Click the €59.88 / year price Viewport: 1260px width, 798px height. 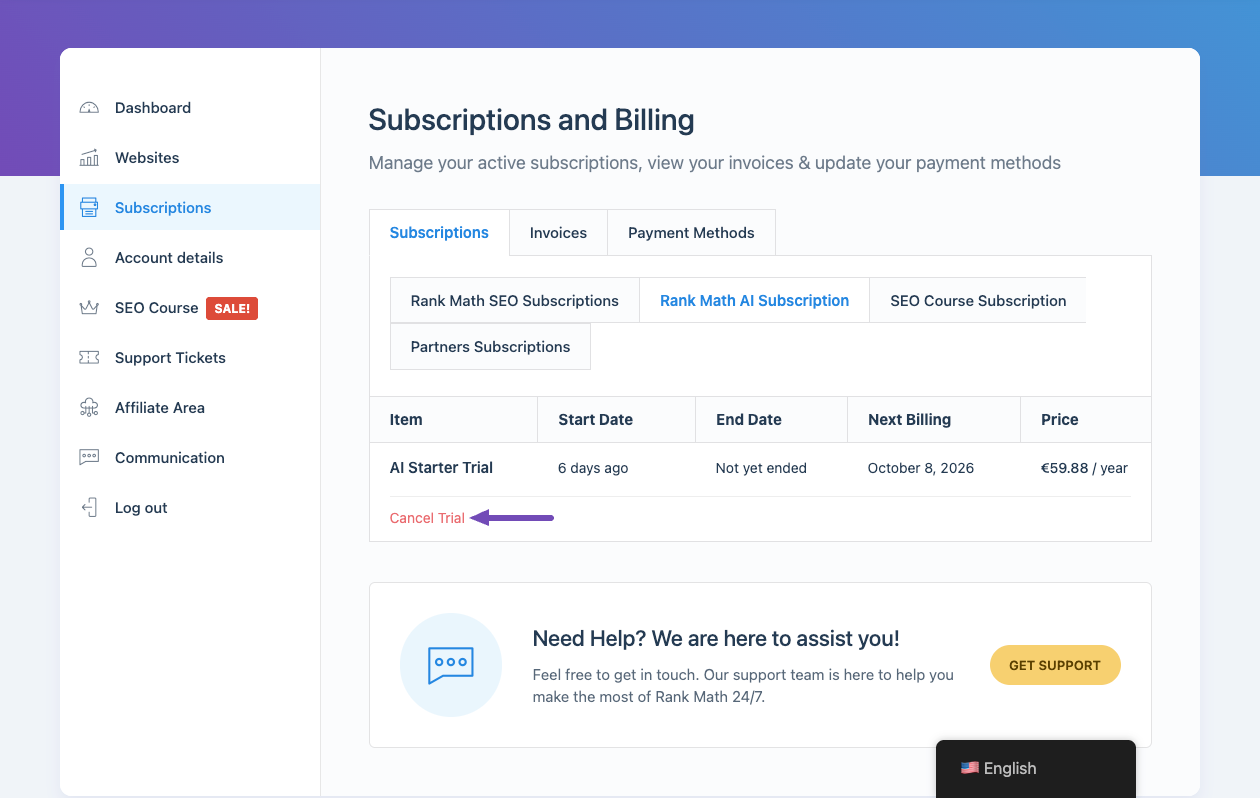click(1084, 468)
